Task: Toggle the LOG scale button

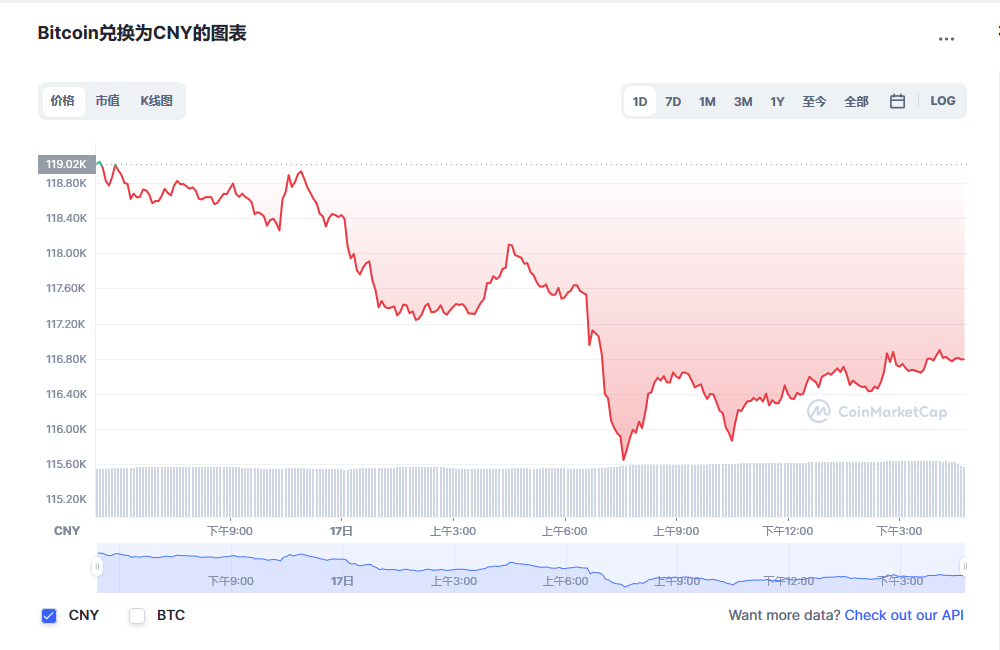Action: tap(942, 101)
